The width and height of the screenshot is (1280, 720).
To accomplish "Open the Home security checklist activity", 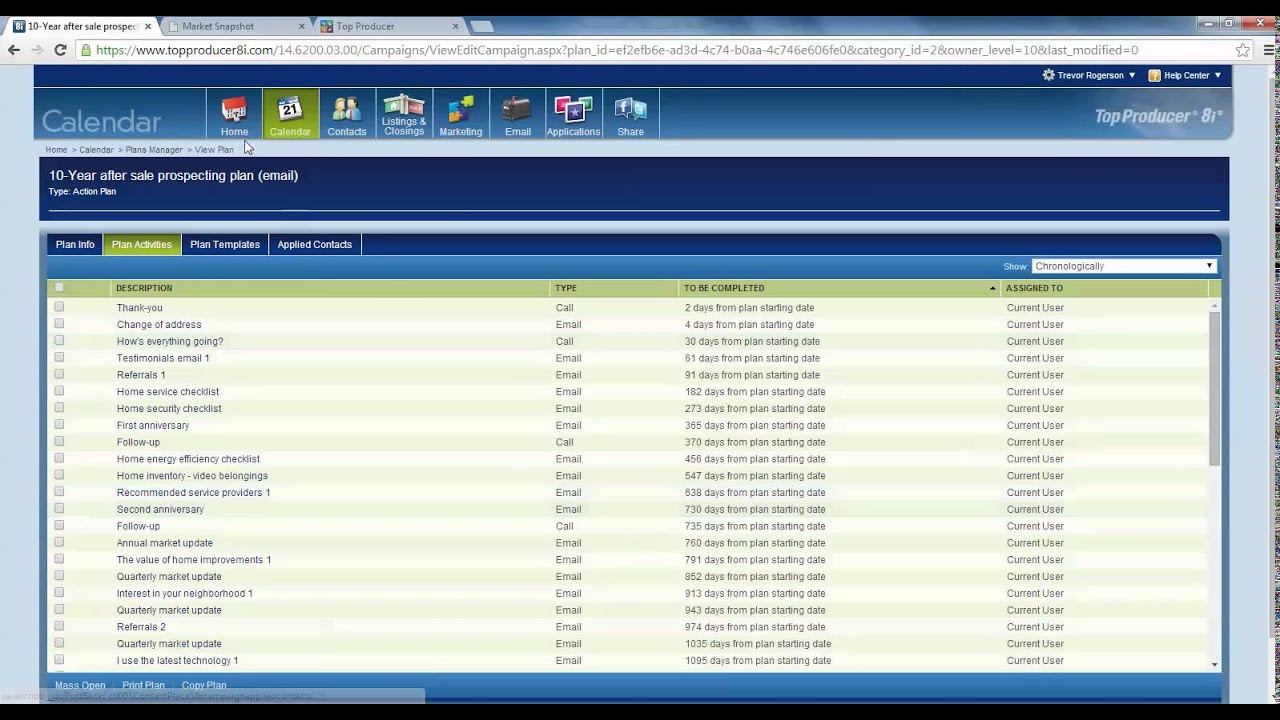I will (169, 408).
